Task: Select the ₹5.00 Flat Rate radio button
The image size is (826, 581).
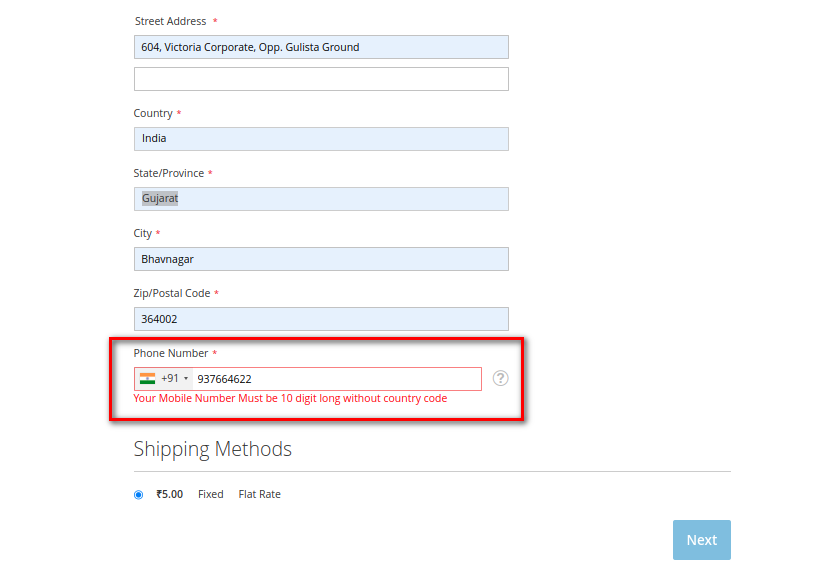Action: (139, 495)
